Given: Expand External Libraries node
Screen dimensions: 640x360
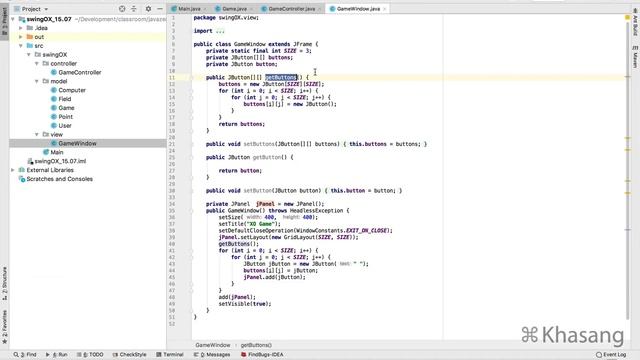Looking at the screenshot, I should pos(13,170).
